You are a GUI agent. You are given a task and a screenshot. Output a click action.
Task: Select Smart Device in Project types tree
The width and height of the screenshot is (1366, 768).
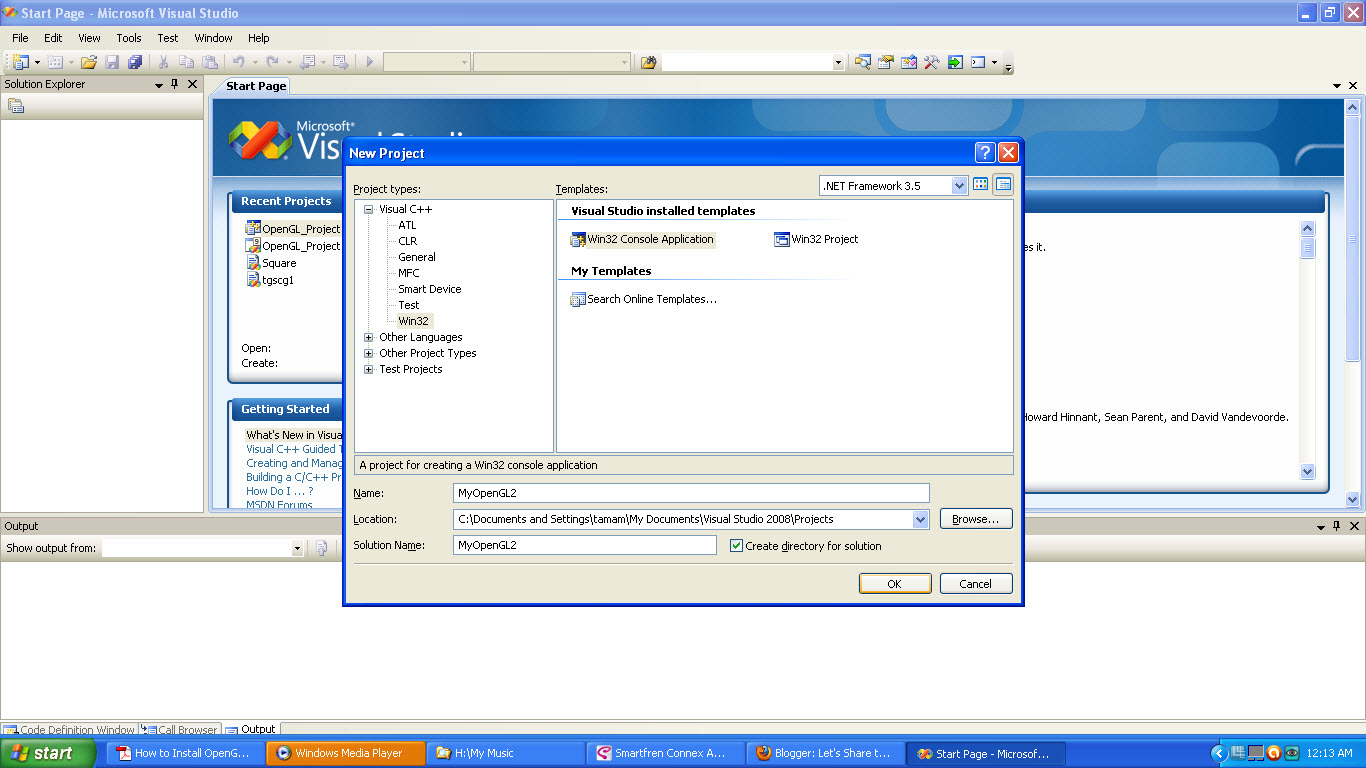430,289
